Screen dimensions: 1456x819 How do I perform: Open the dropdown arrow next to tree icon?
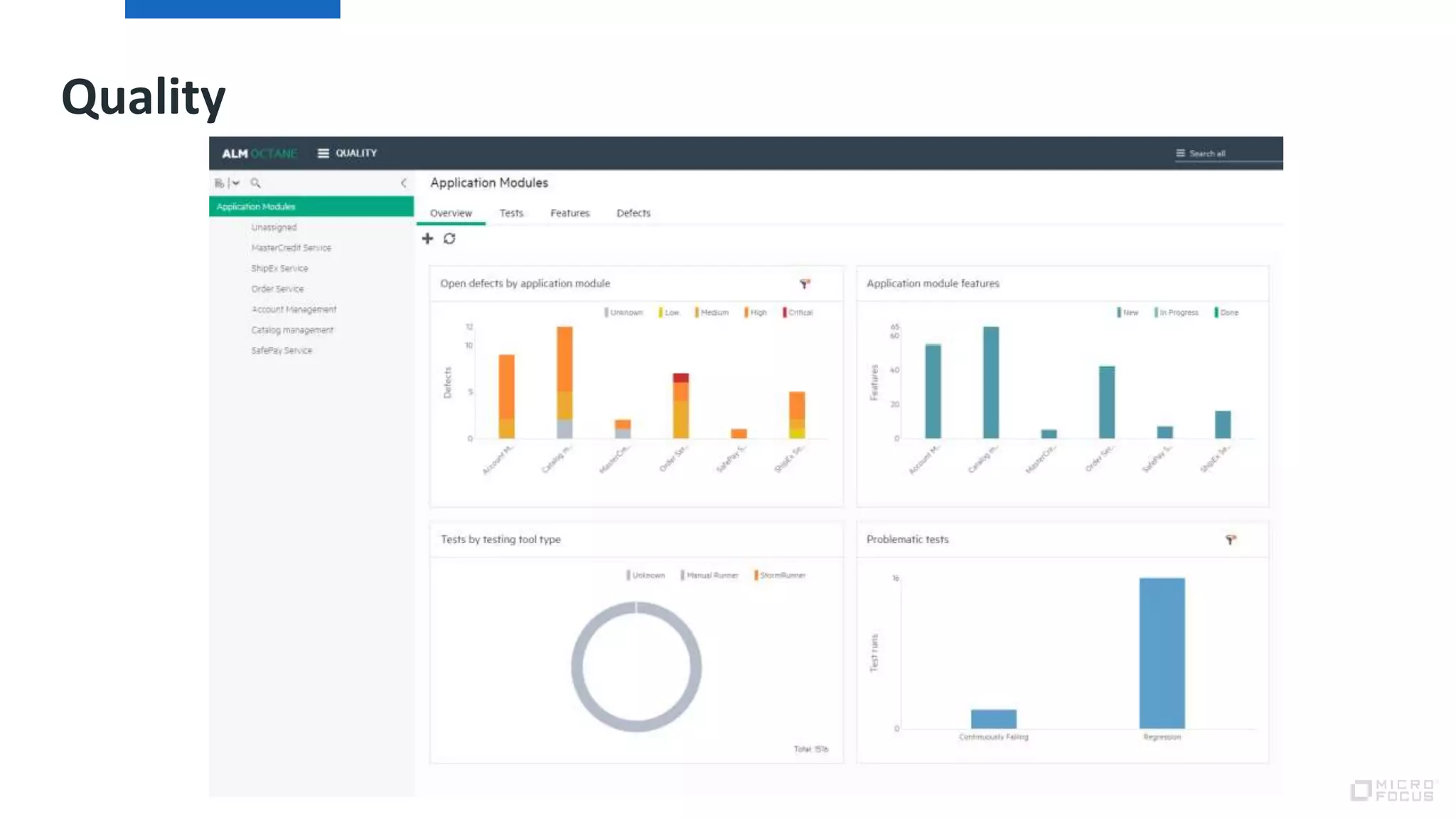(x=236, y=183)
